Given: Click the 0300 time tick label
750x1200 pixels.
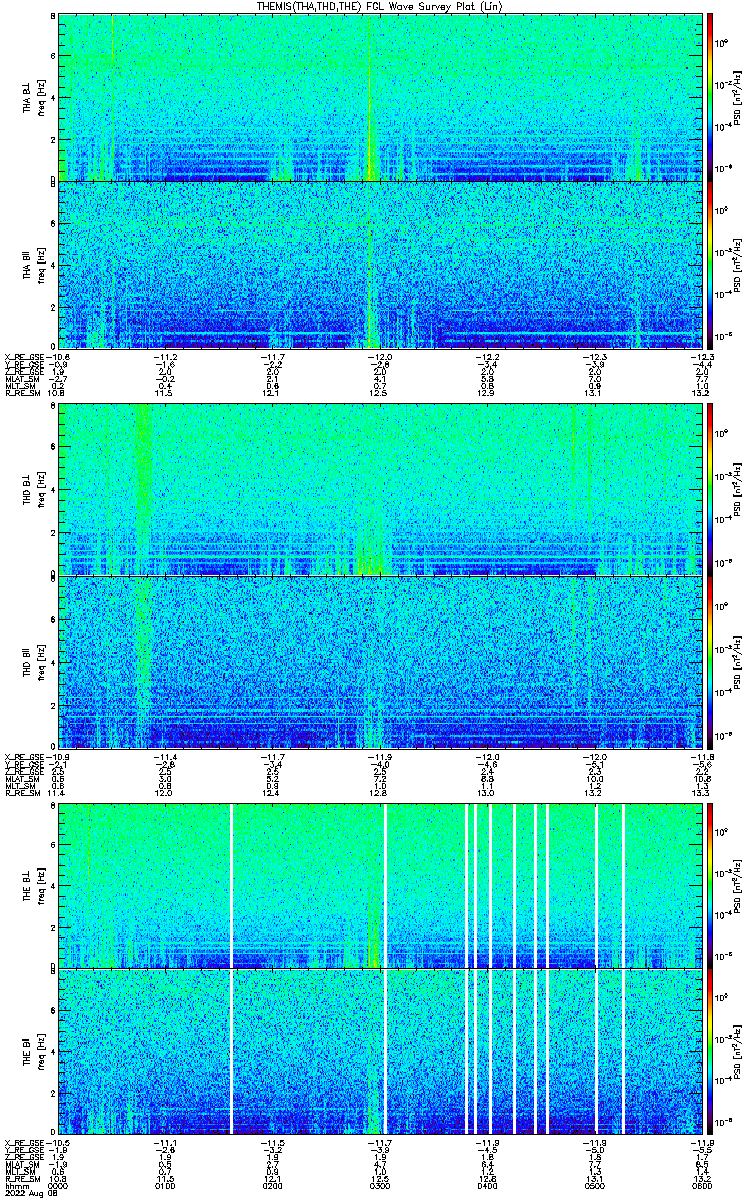Looking at the screenshot, I should point(379,1185).
